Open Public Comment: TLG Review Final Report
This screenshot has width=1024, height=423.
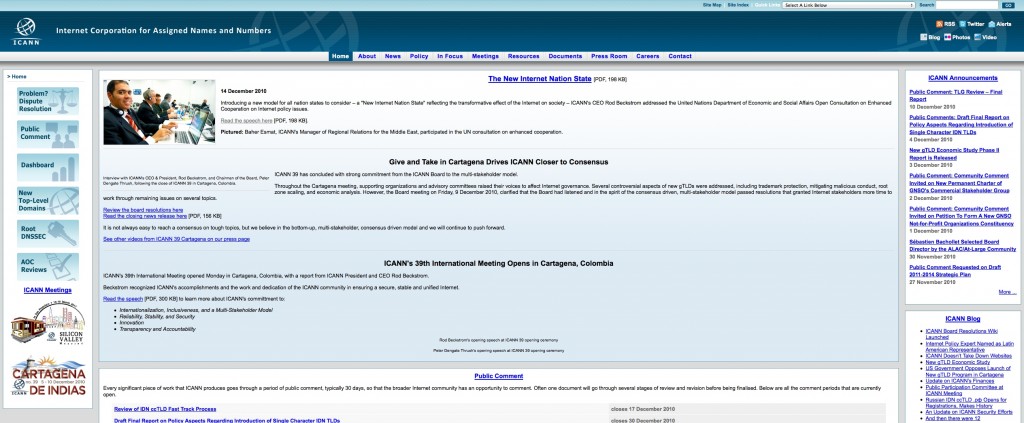click(x=955, y=96)
